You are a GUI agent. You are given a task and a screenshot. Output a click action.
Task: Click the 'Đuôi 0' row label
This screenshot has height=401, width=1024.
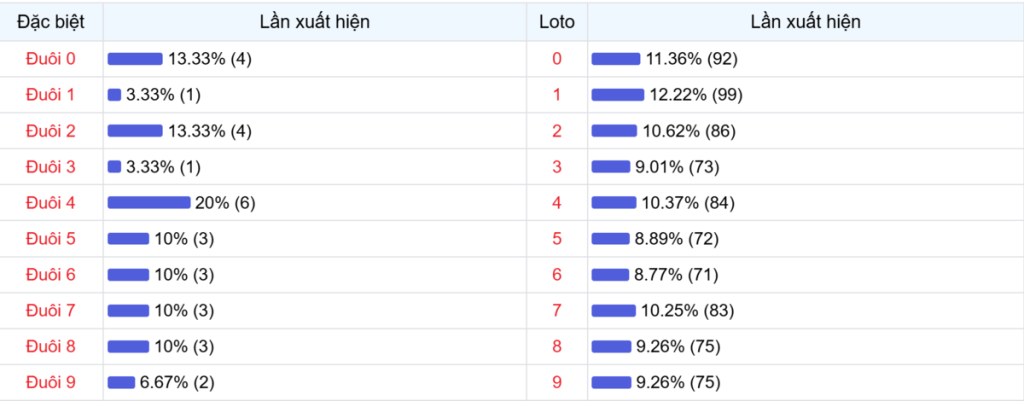[51, 59]
